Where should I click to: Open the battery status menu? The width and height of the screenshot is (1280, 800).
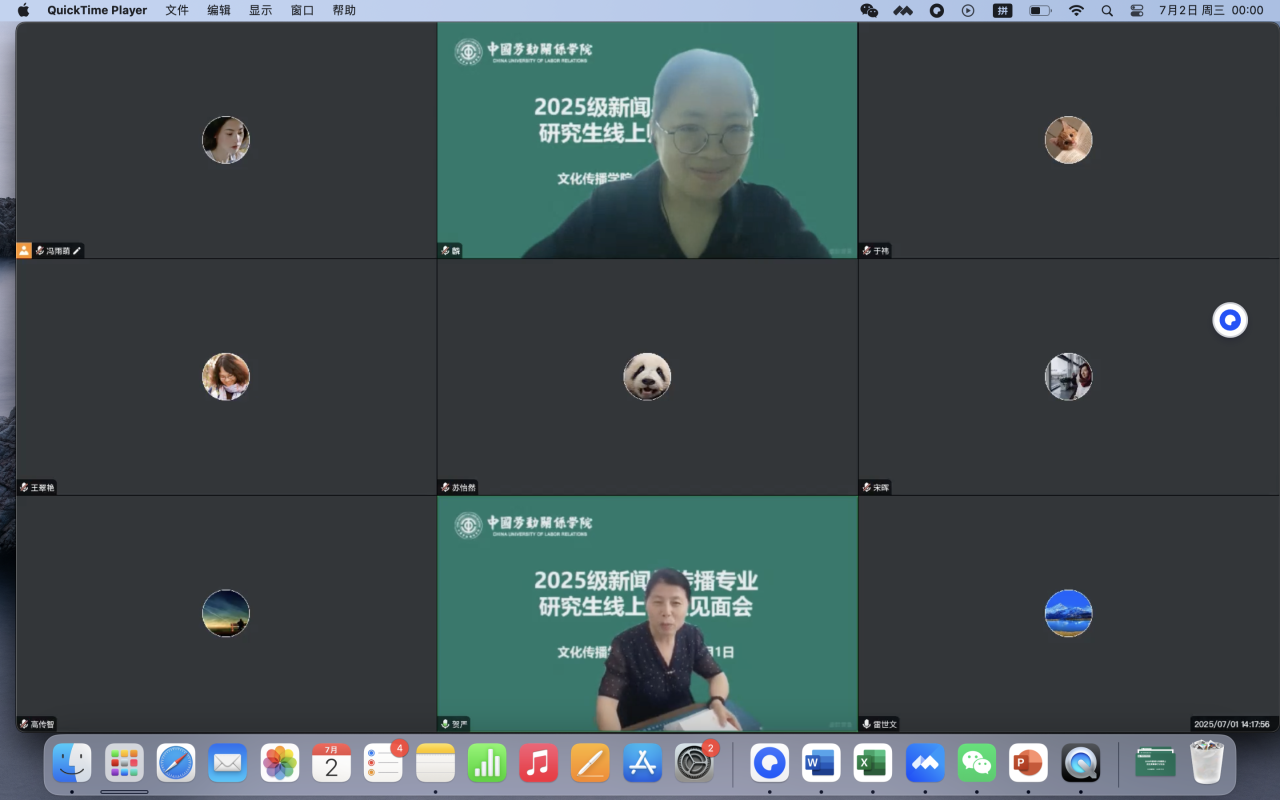1040,10
